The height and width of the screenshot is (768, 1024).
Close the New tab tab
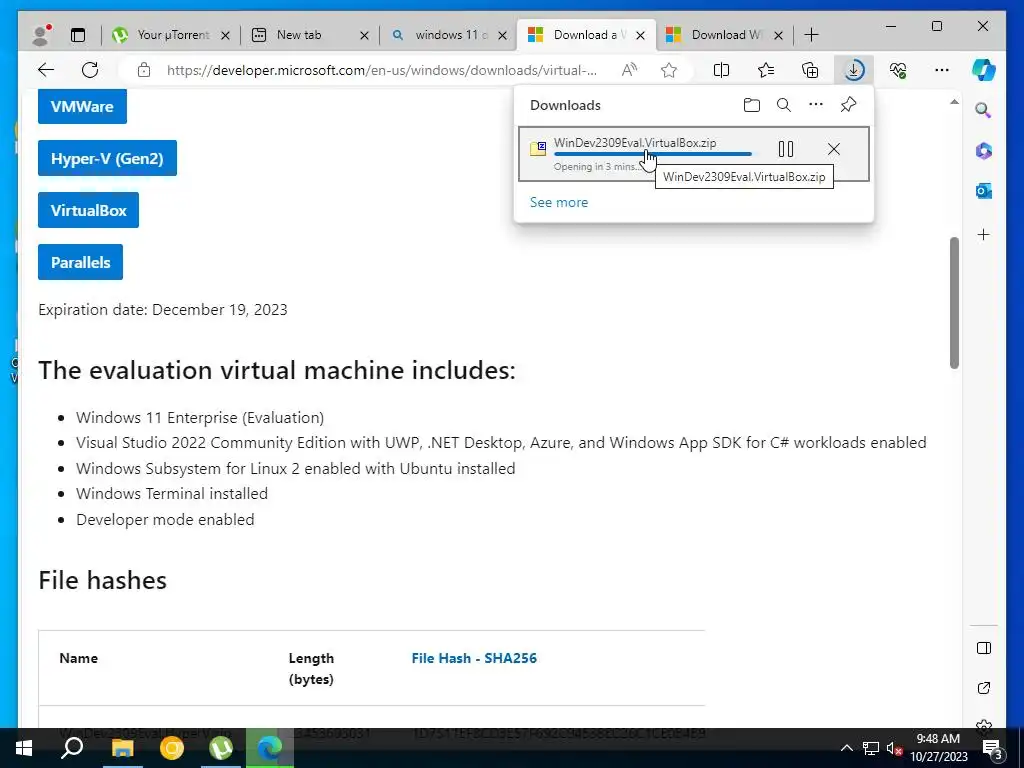[364, 35]
